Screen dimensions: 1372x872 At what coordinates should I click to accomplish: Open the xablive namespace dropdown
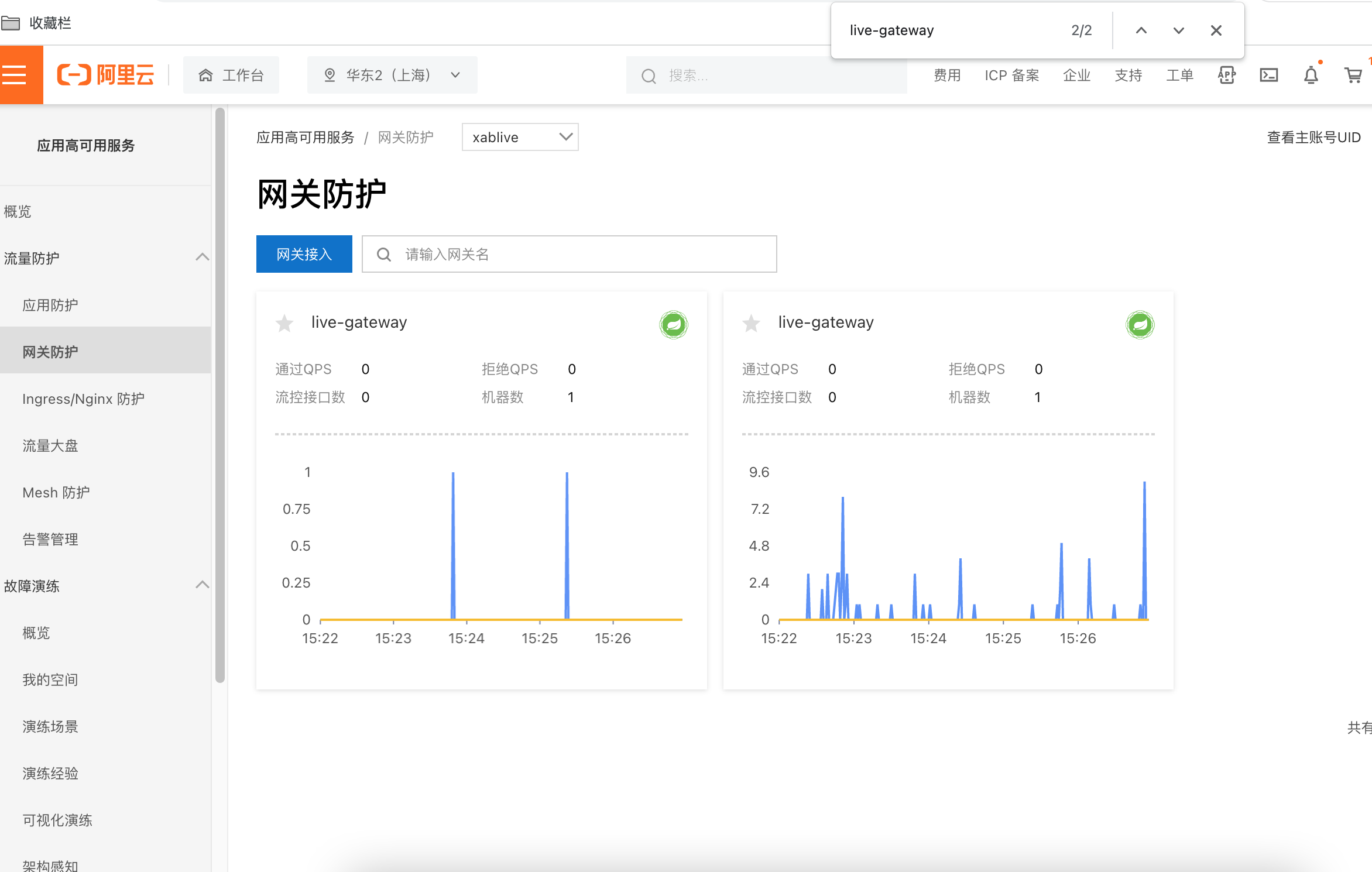click(520, 137)
